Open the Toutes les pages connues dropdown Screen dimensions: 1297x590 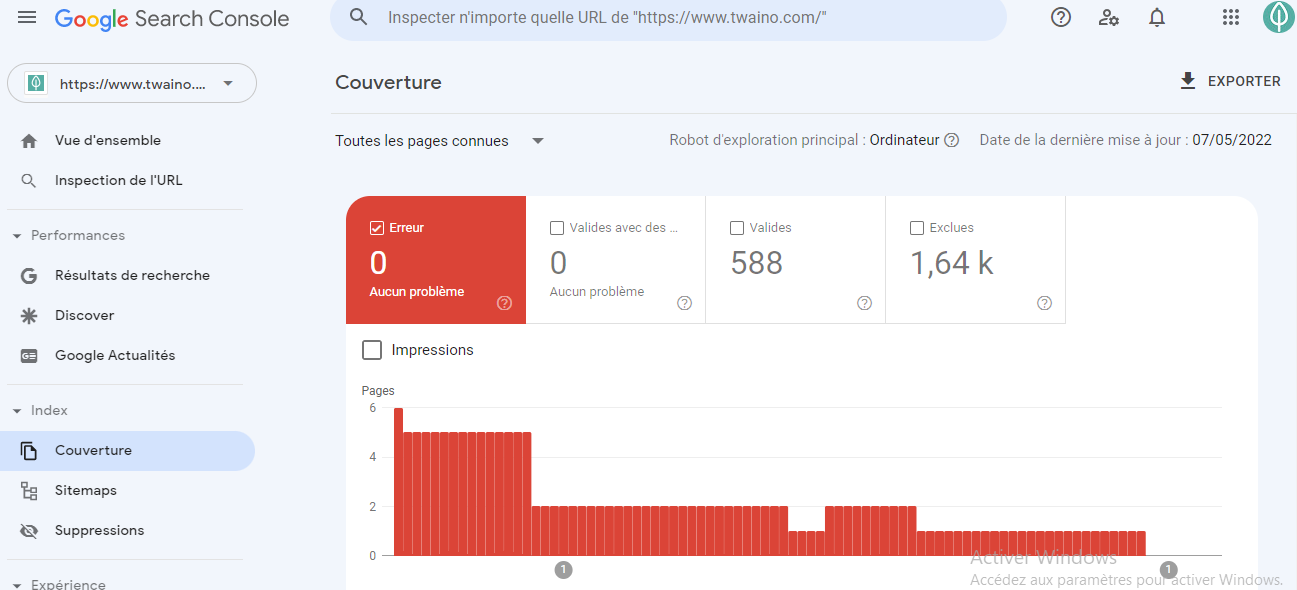click(x=440, y=141)
